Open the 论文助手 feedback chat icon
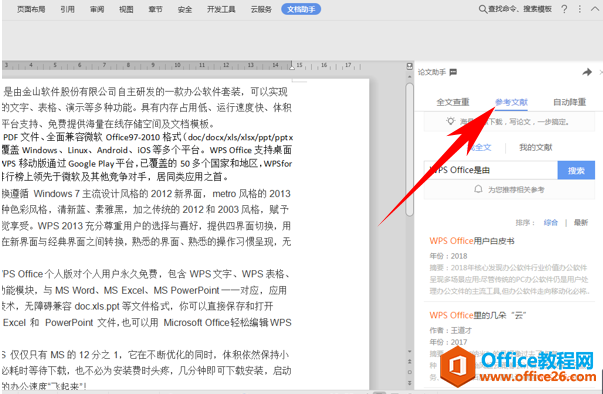603x394 pixels. pyautogui.click(x=453, y=72)
